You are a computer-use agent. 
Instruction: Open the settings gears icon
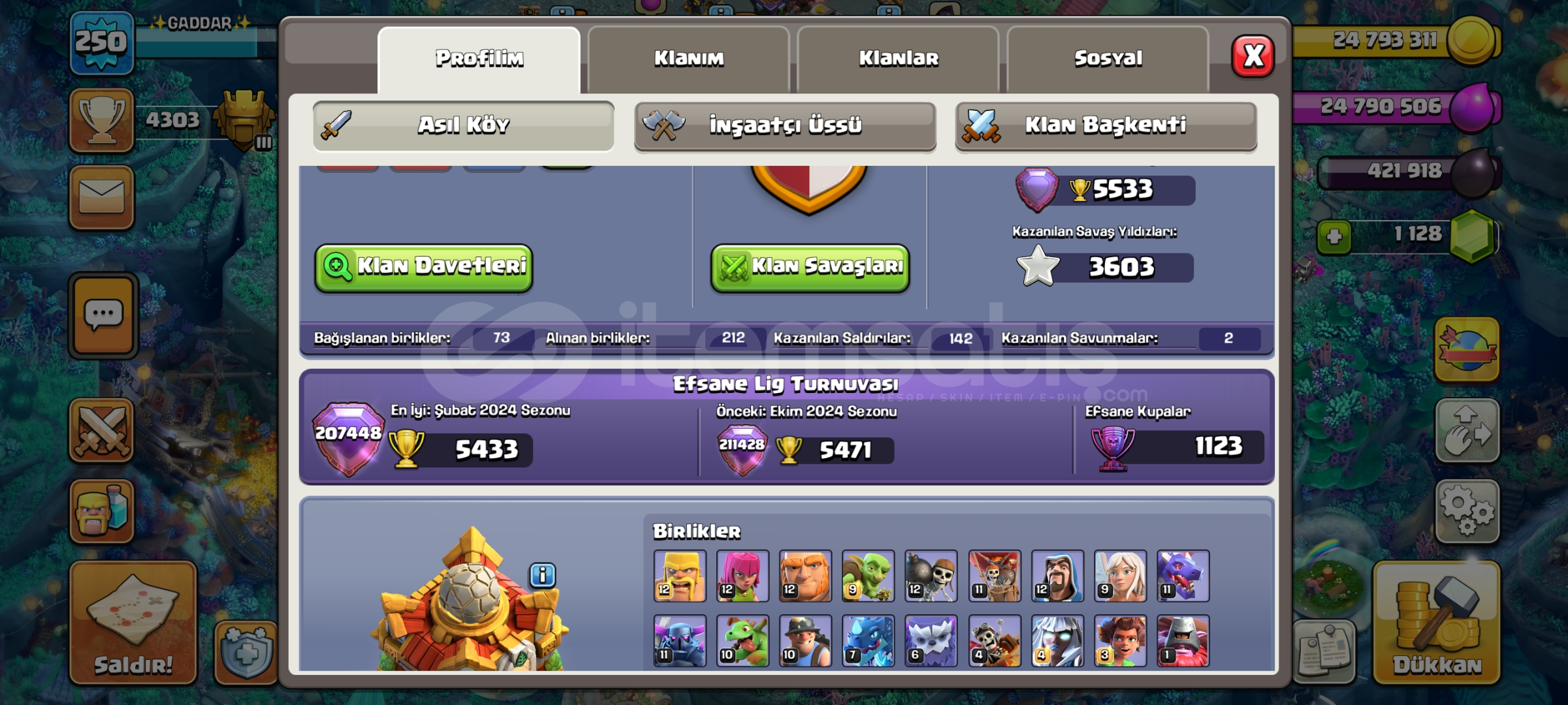pyautogui.click(x=1467, y=511)
